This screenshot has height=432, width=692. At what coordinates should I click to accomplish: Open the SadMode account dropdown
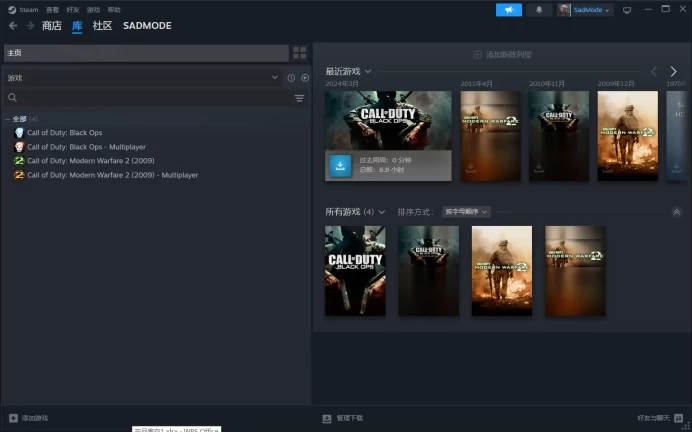coord(592,10)
